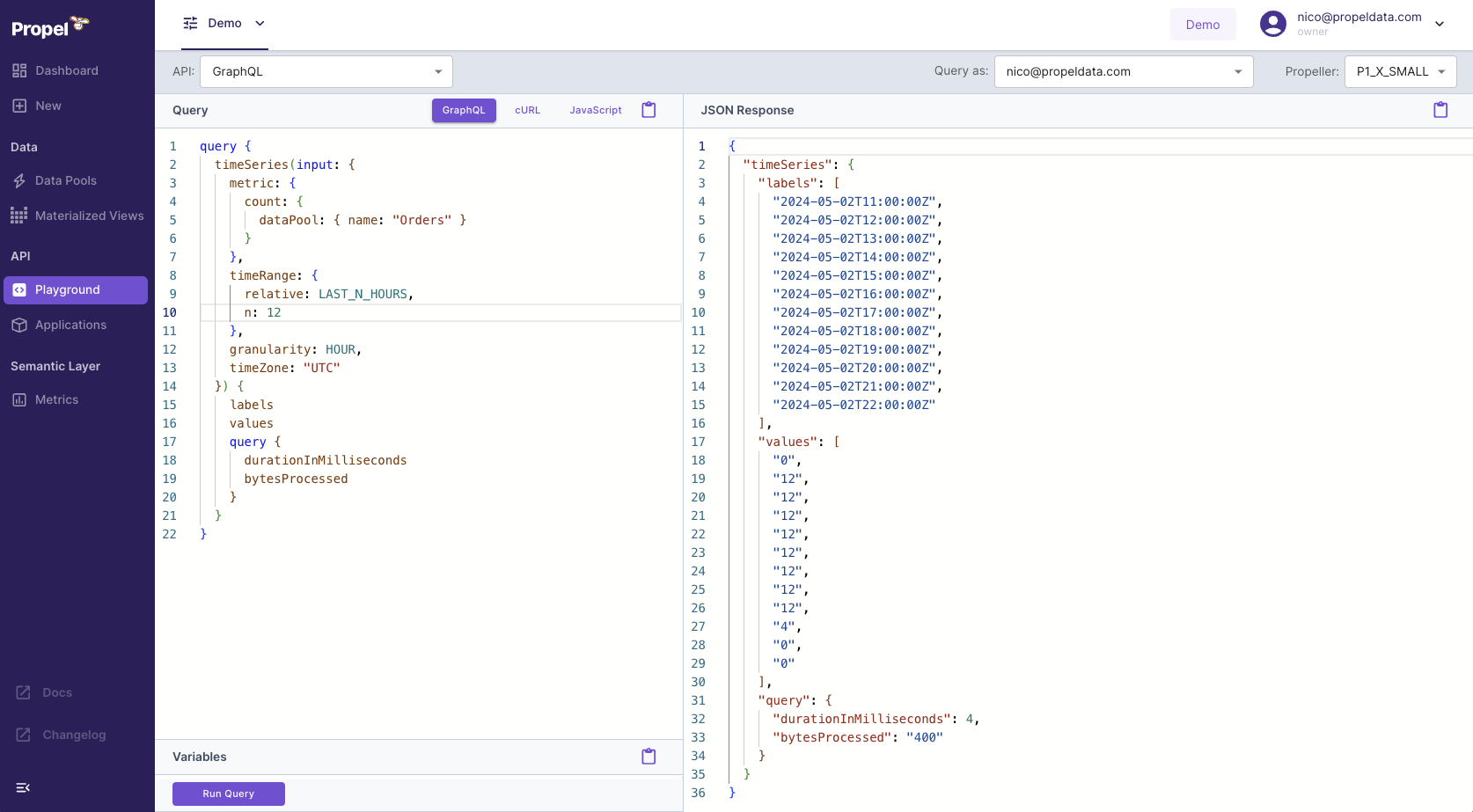Switch to the JavaScript tab

pyautogui.click(x=595, y=110)
